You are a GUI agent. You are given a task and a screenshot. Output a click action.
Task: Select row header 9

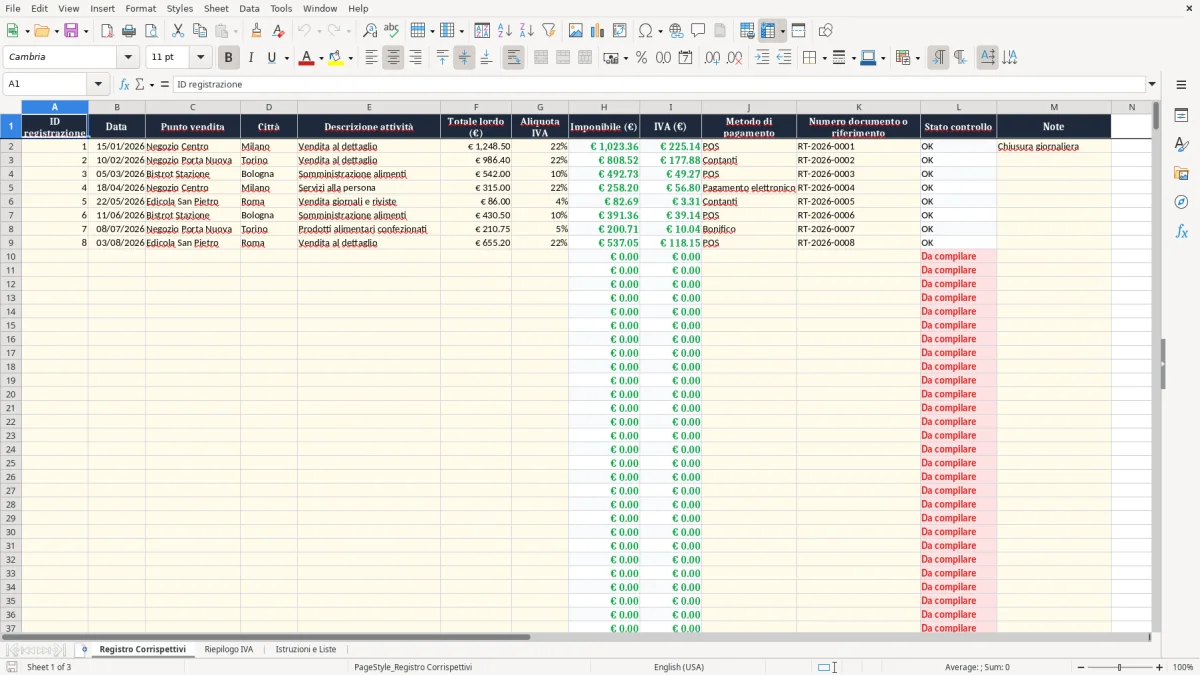pyautogui.click(x=11, y=242)
